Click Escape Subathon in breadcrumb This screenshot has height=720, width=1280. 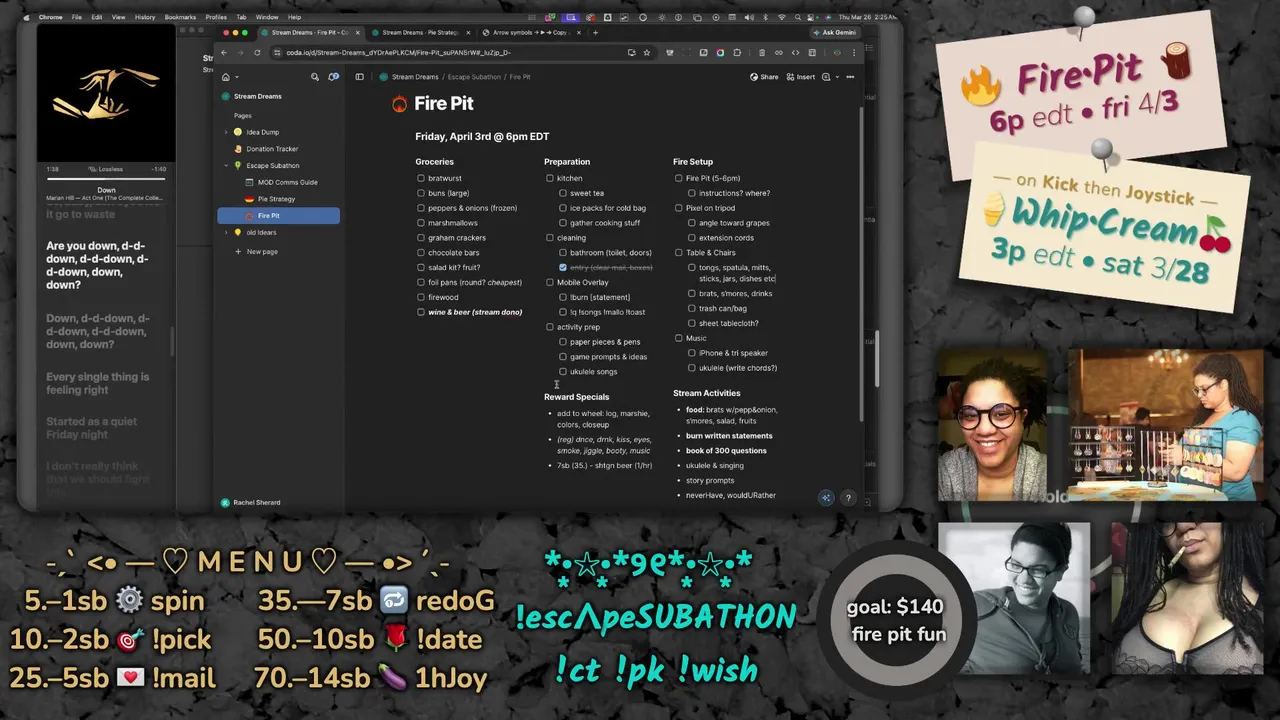click(474, 77)
